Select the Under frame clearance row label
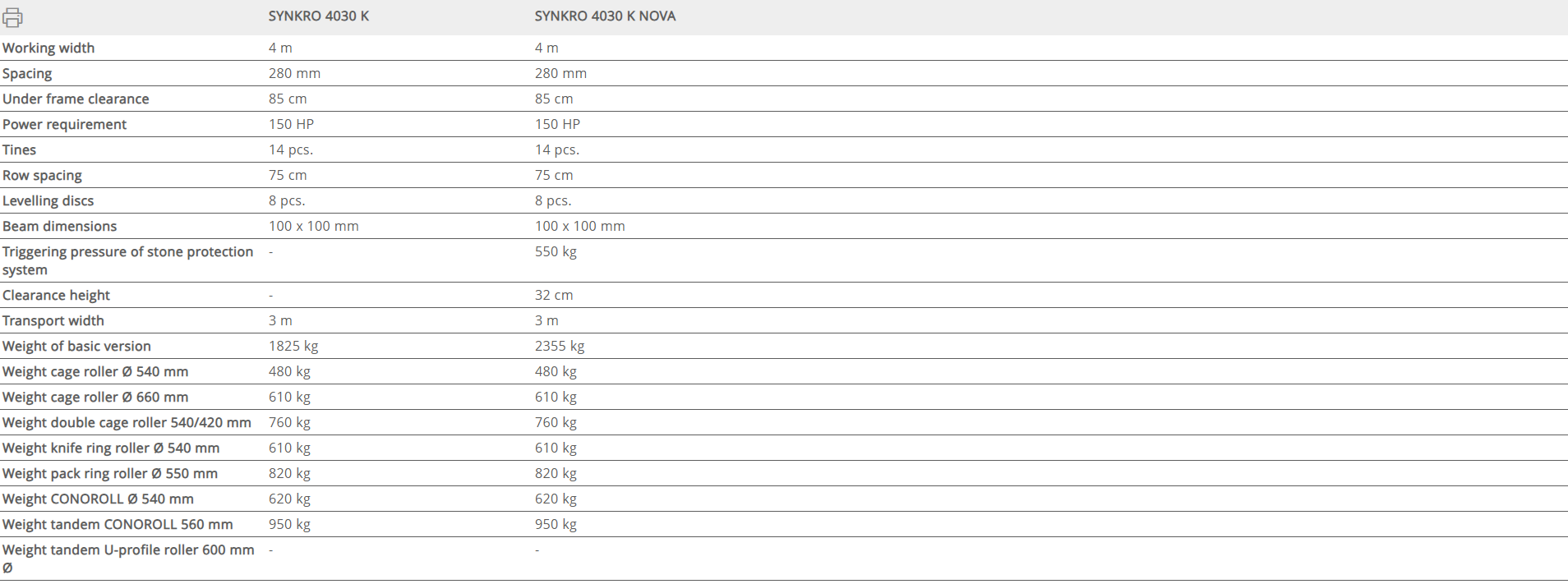This screenshot has height=584, width=1568. 76,99
